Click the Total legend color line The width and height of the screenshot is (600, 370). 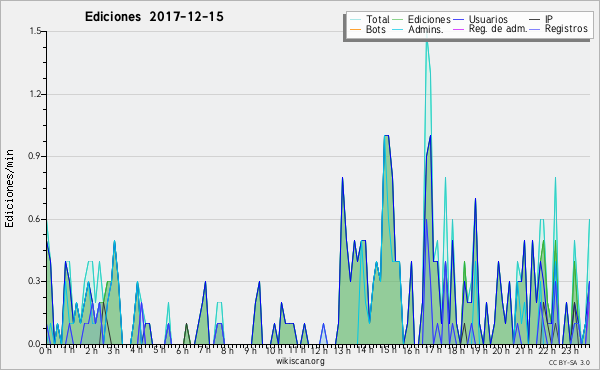[x=355, y=20]
